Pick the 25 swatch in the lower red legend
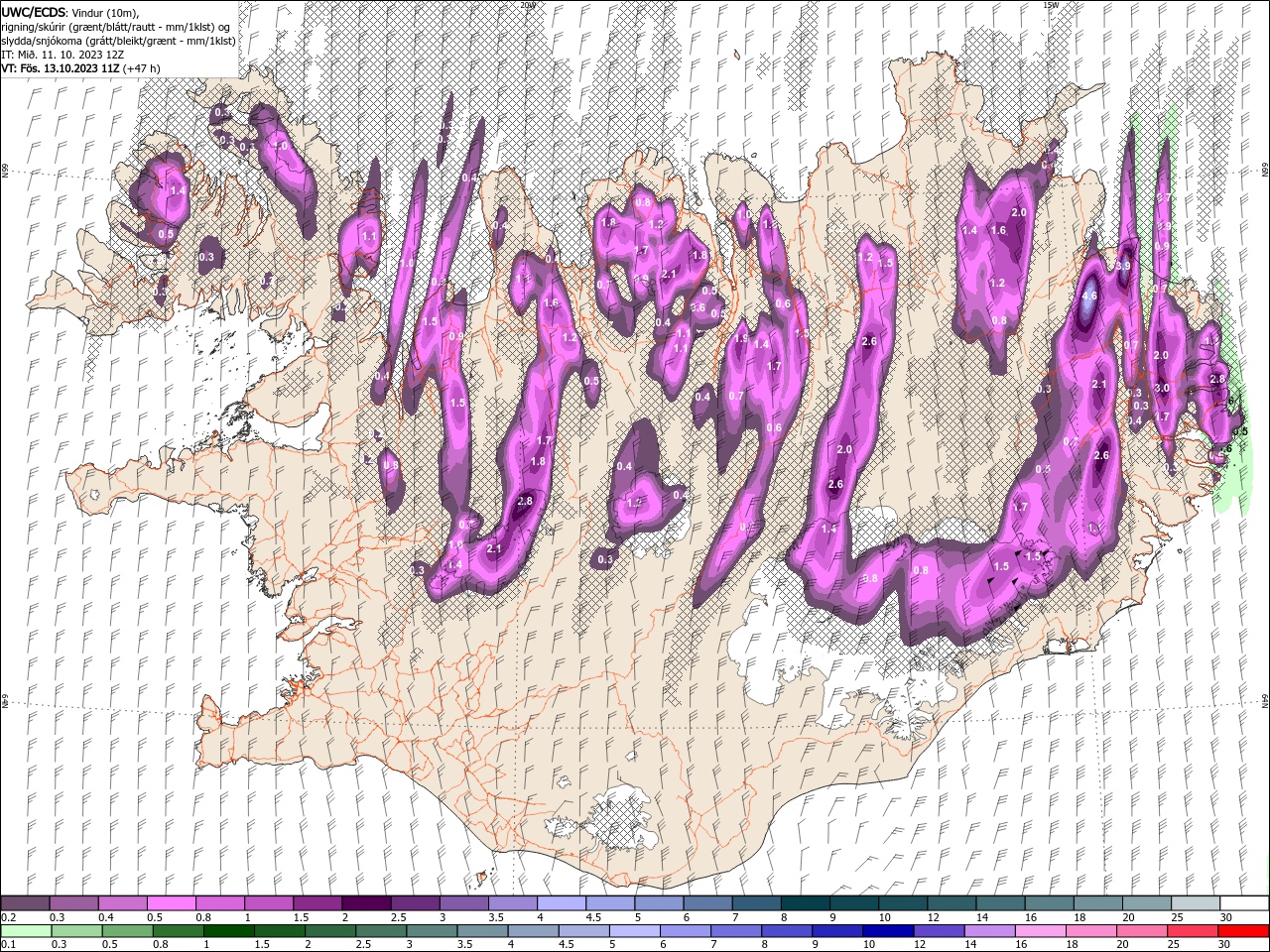The image size is (1270, 952). click(x=1192, y=931)
